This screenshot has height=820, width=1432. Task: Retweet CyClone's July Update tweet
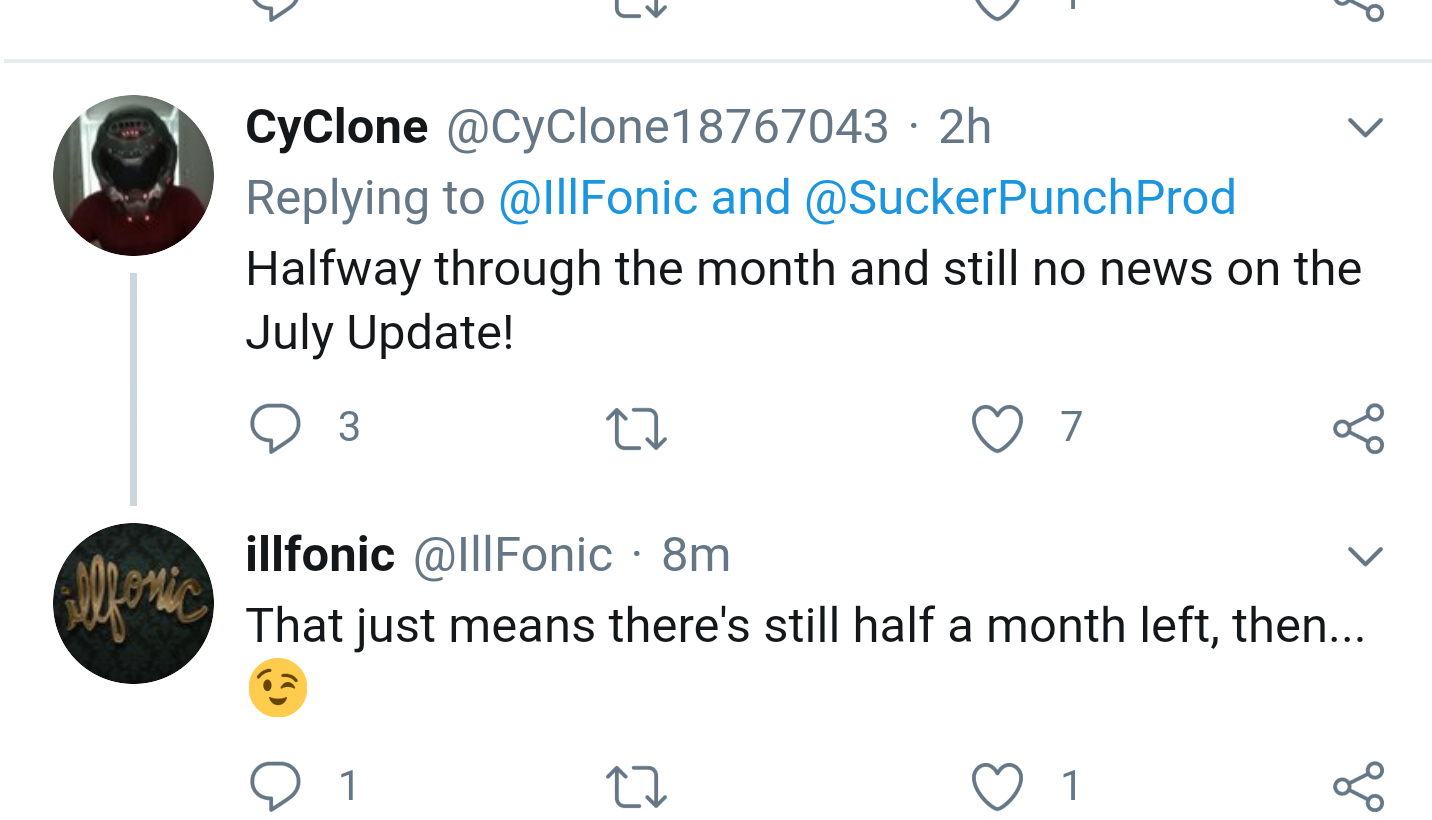(x=637, y=429)
